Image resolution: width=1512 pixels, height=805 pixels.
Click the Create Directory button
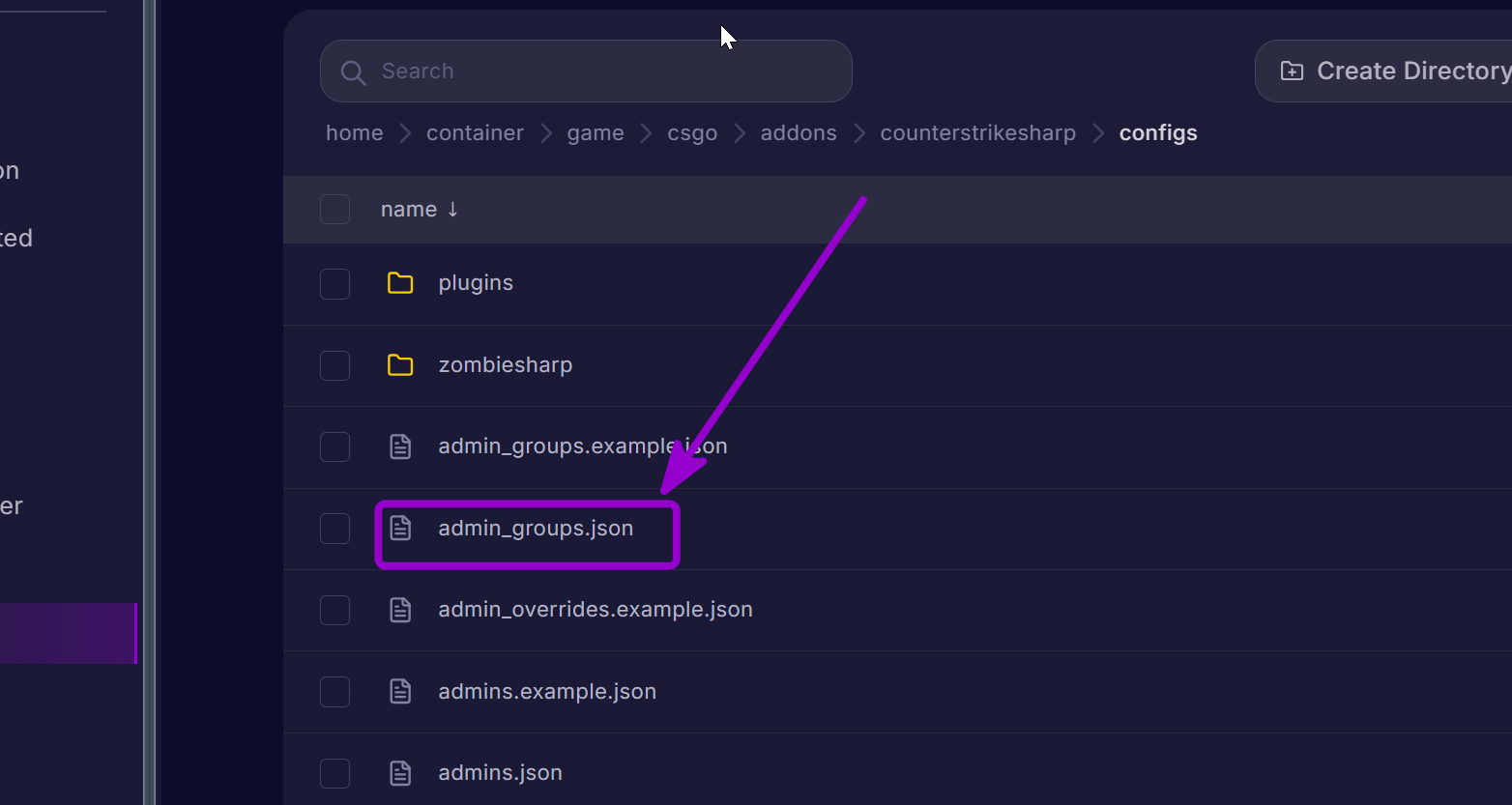[x=1383, y=71]
